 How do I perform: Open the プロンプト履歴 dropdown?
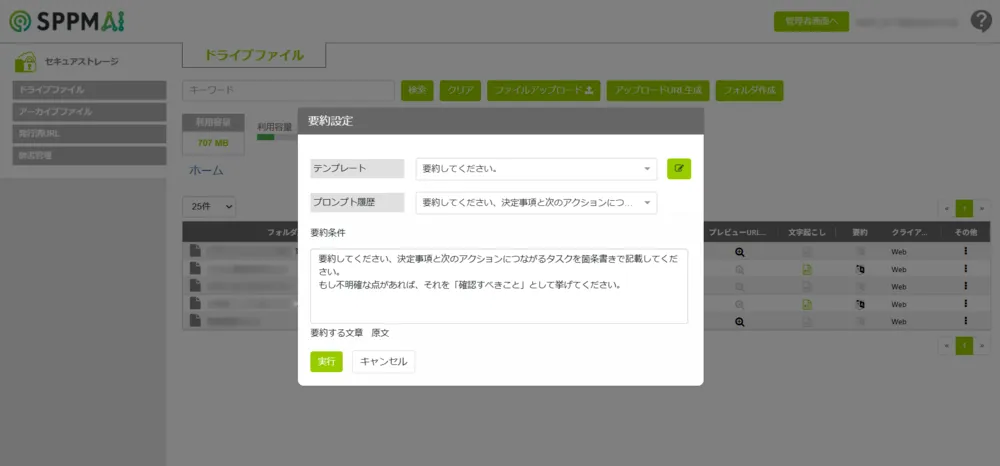tap(536, 203)
